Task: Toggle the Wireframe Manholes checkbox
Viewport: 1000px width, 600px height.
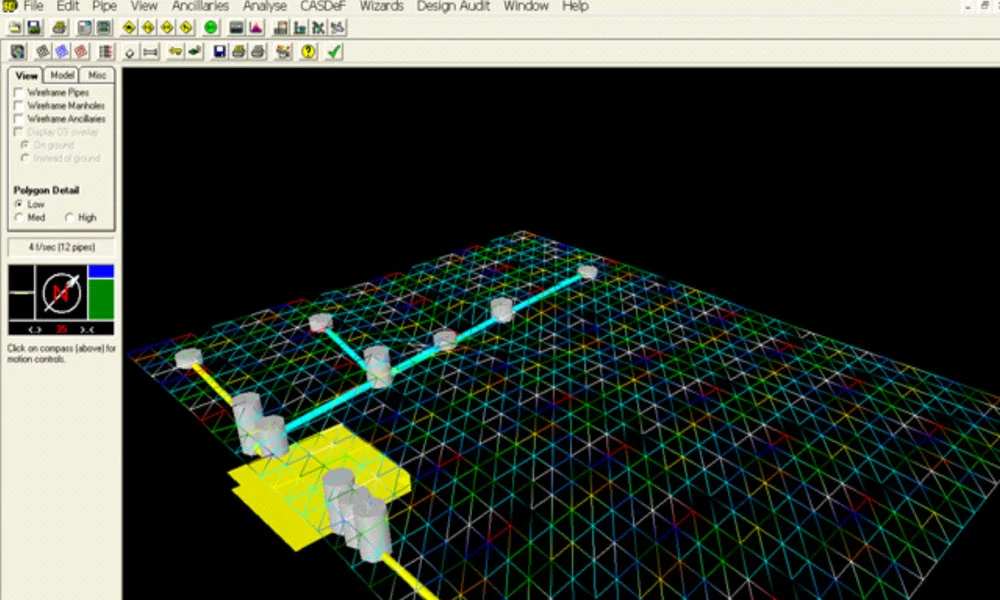Action: tap(19, 106)
